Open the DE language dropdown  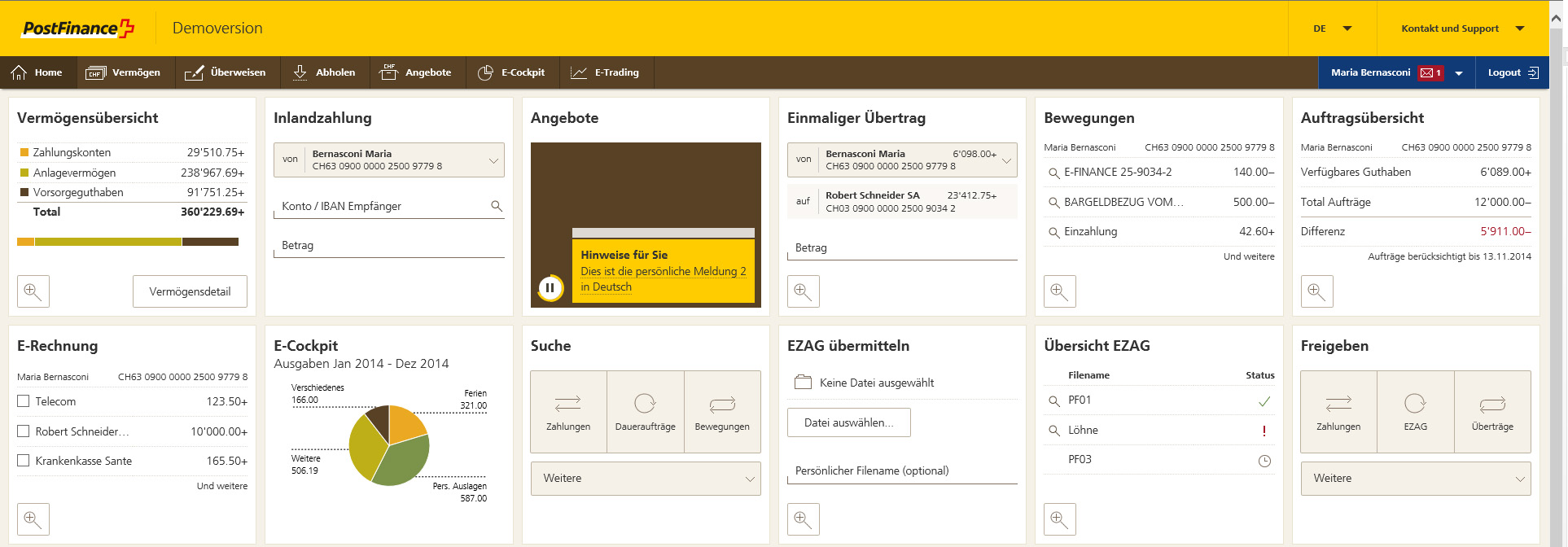pyautogui.click(x=1332, y=28)
